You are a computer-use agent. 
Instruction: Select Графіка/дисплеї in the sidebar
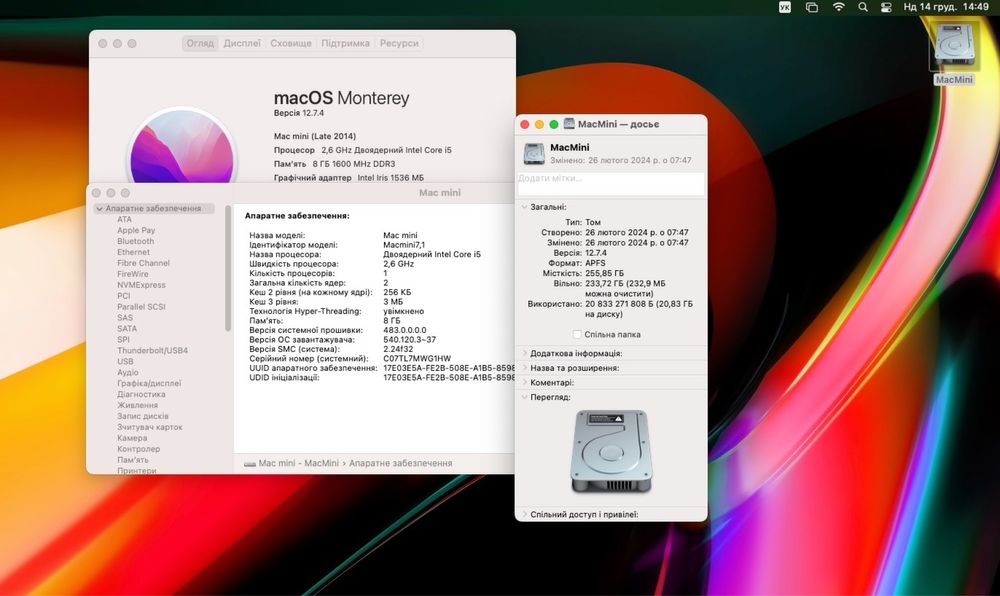click(x=149, y=383)
